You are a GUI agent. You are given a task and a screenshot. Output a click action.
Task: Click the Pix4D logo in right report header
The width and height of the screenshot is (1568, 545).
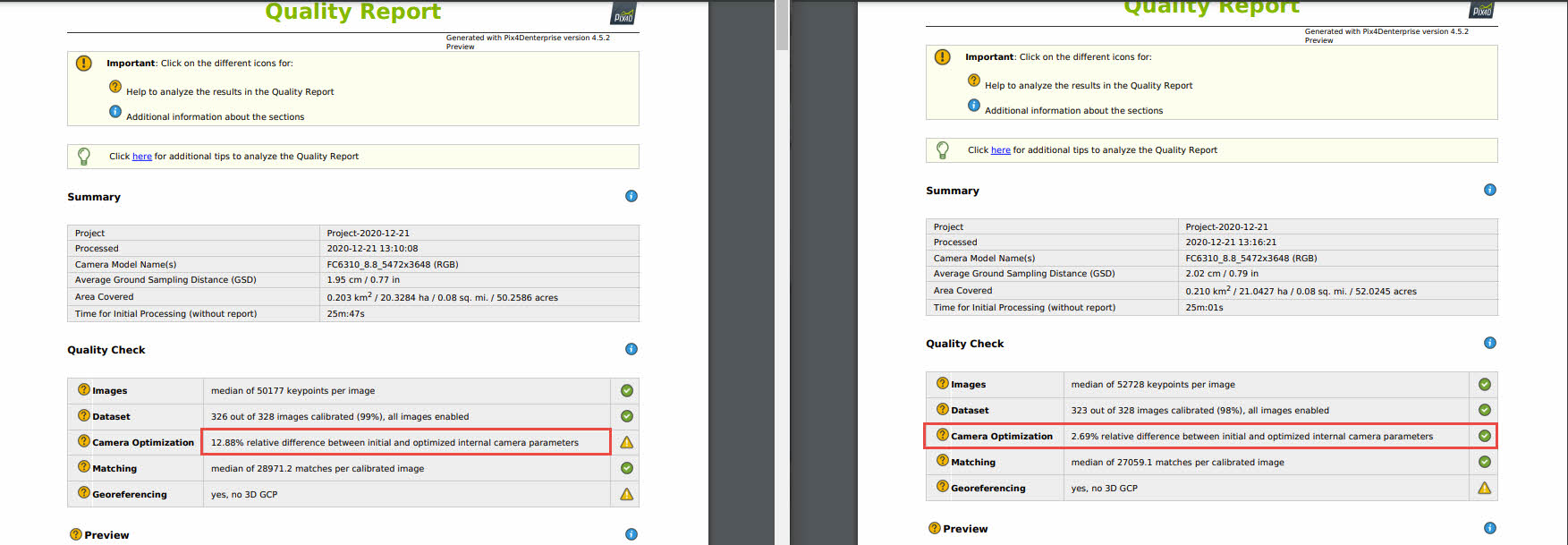click(x=1482, y=10)
